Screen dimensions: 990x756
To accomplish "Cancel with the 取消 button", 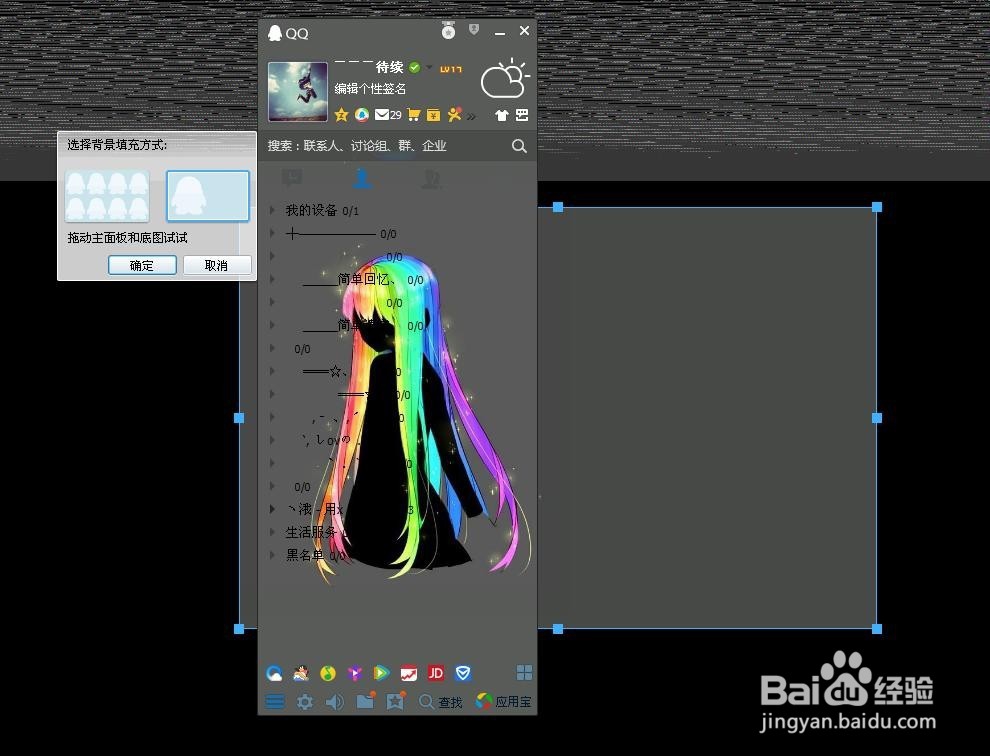I will [217, 265].
